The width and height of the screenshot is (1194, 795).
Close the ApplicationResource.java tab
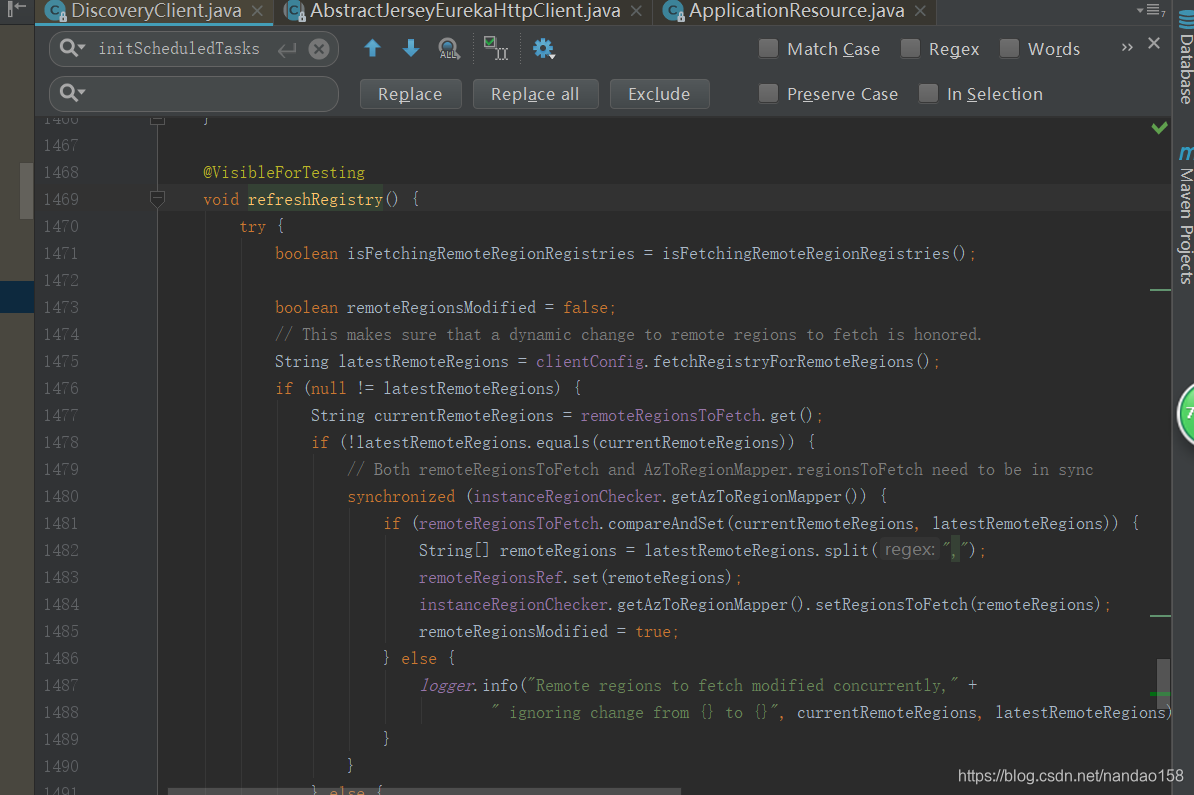tap(920, 11)
